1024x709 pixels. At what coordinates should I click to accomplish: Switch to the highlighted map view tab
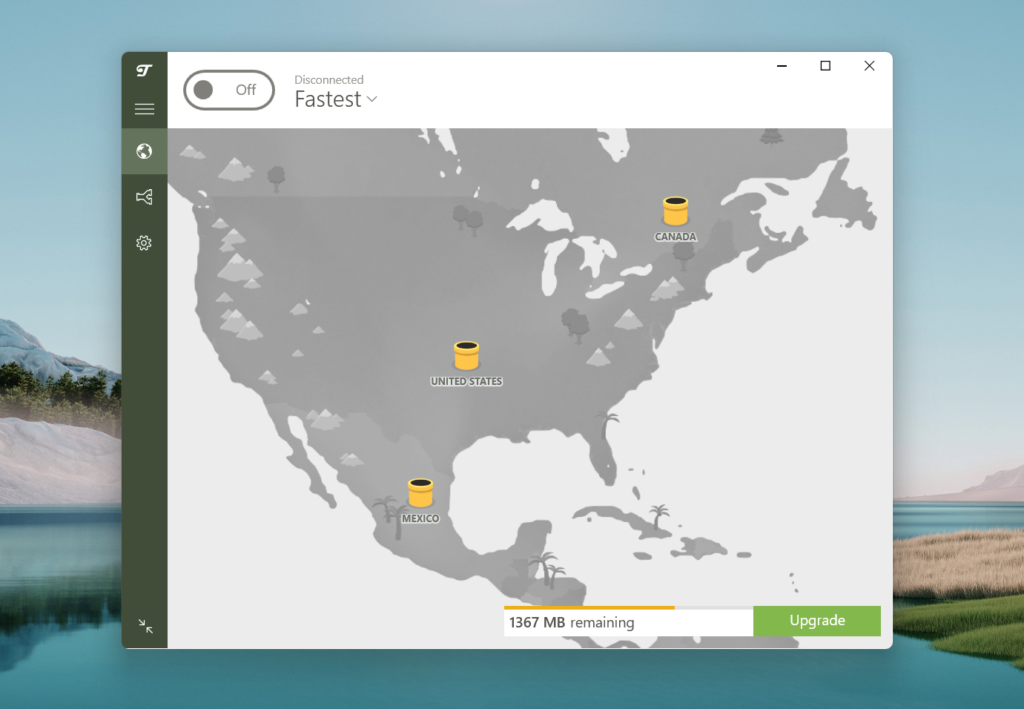click(x=144, y=152)
